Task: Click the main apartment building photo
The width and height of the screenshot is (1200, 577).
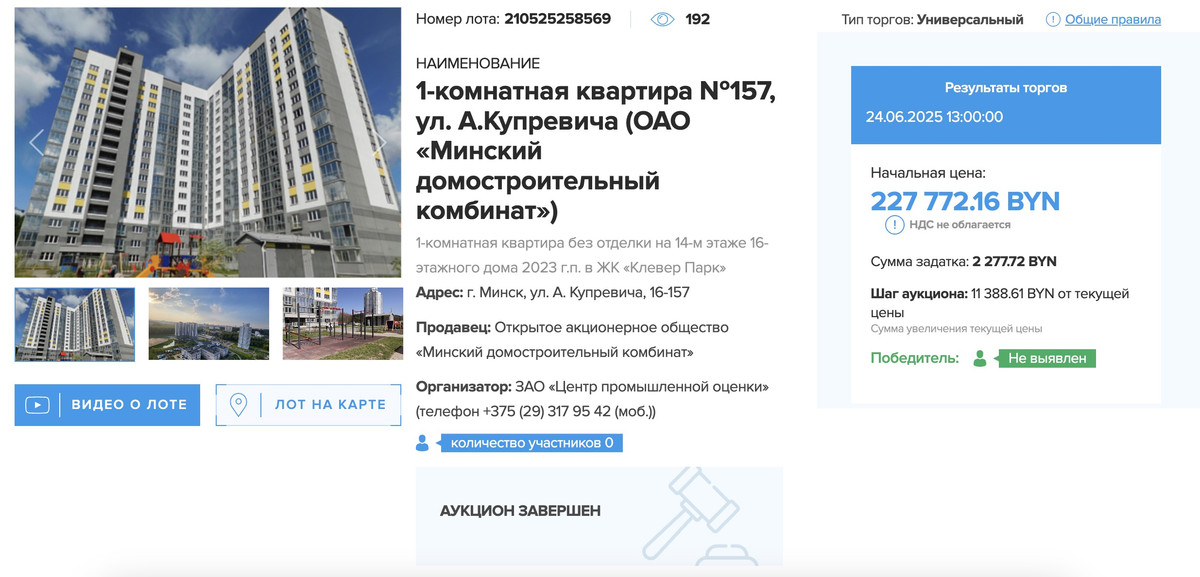Action: (208, 142)
